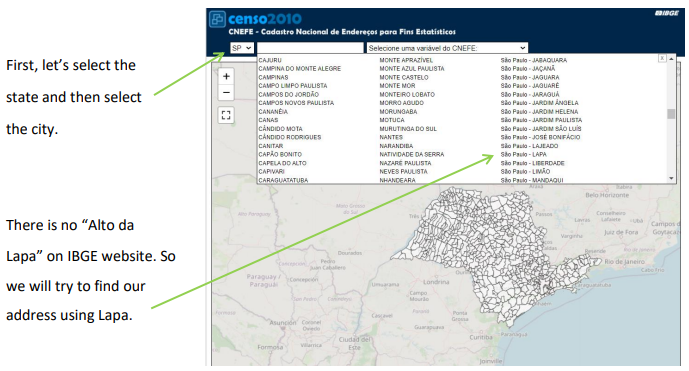Zoom out on the map
Image resolution: width=689 pixels, height=371 pixels.
point(226,93)
